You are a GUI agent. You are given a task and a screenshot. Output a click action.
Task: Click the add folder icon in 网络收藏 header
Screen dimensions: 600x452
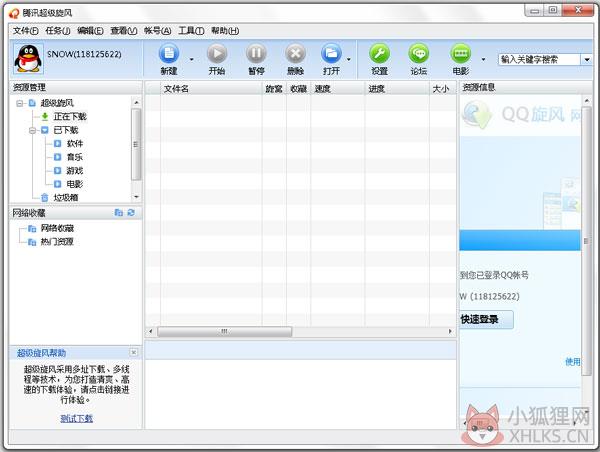coord(119,213)
